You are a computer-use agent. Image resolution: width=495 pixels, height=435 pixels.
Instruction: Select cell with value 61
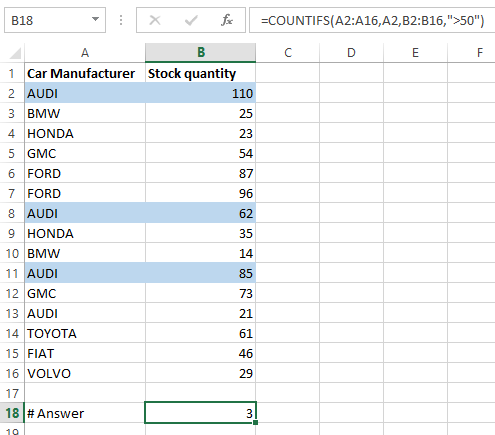click(x=201, y=333)
